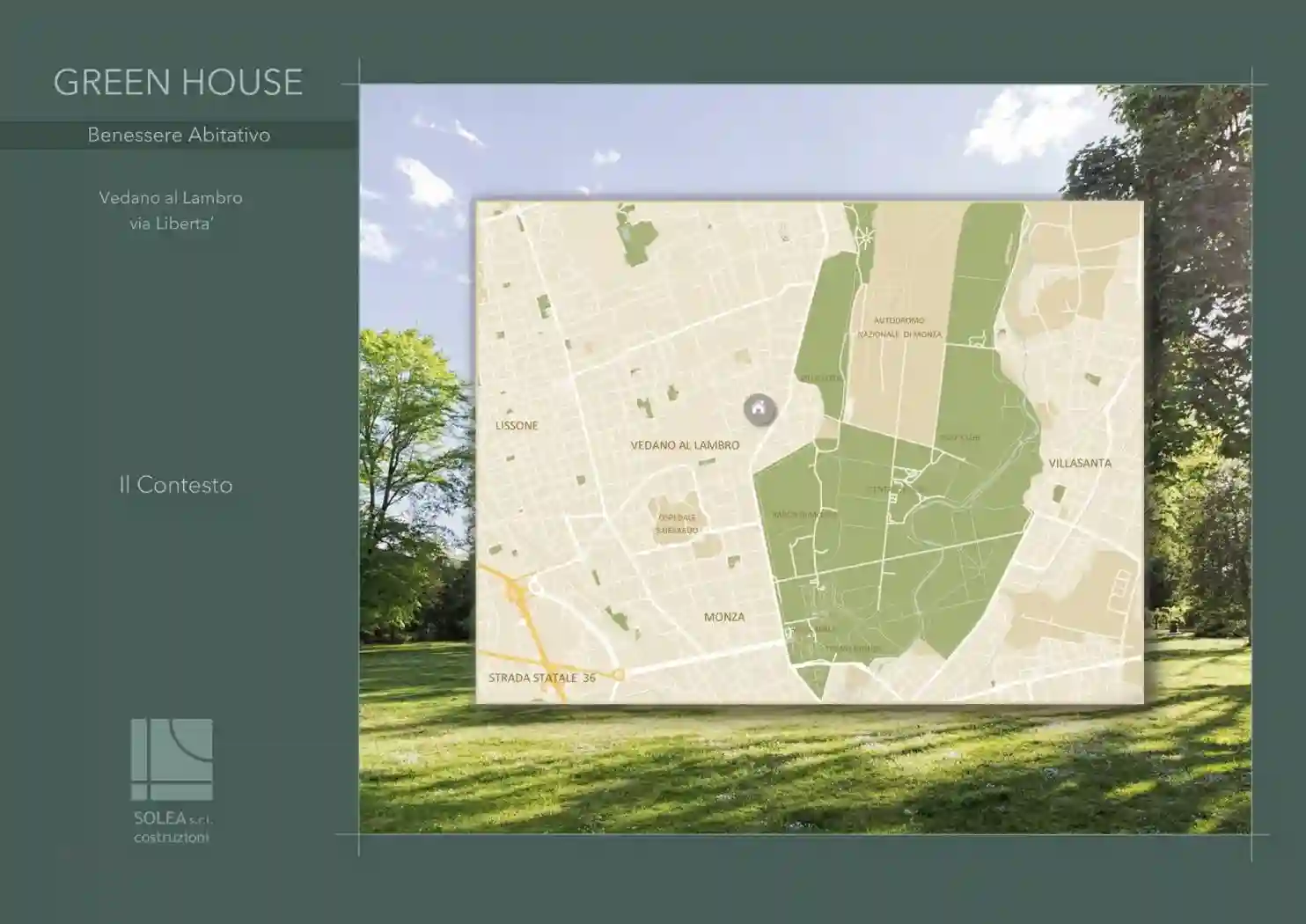Image resolution: width=1306 pixels, height=924 pixels.
Task: Click the Il Contesto section heading
Action: [x=176, y=485]
